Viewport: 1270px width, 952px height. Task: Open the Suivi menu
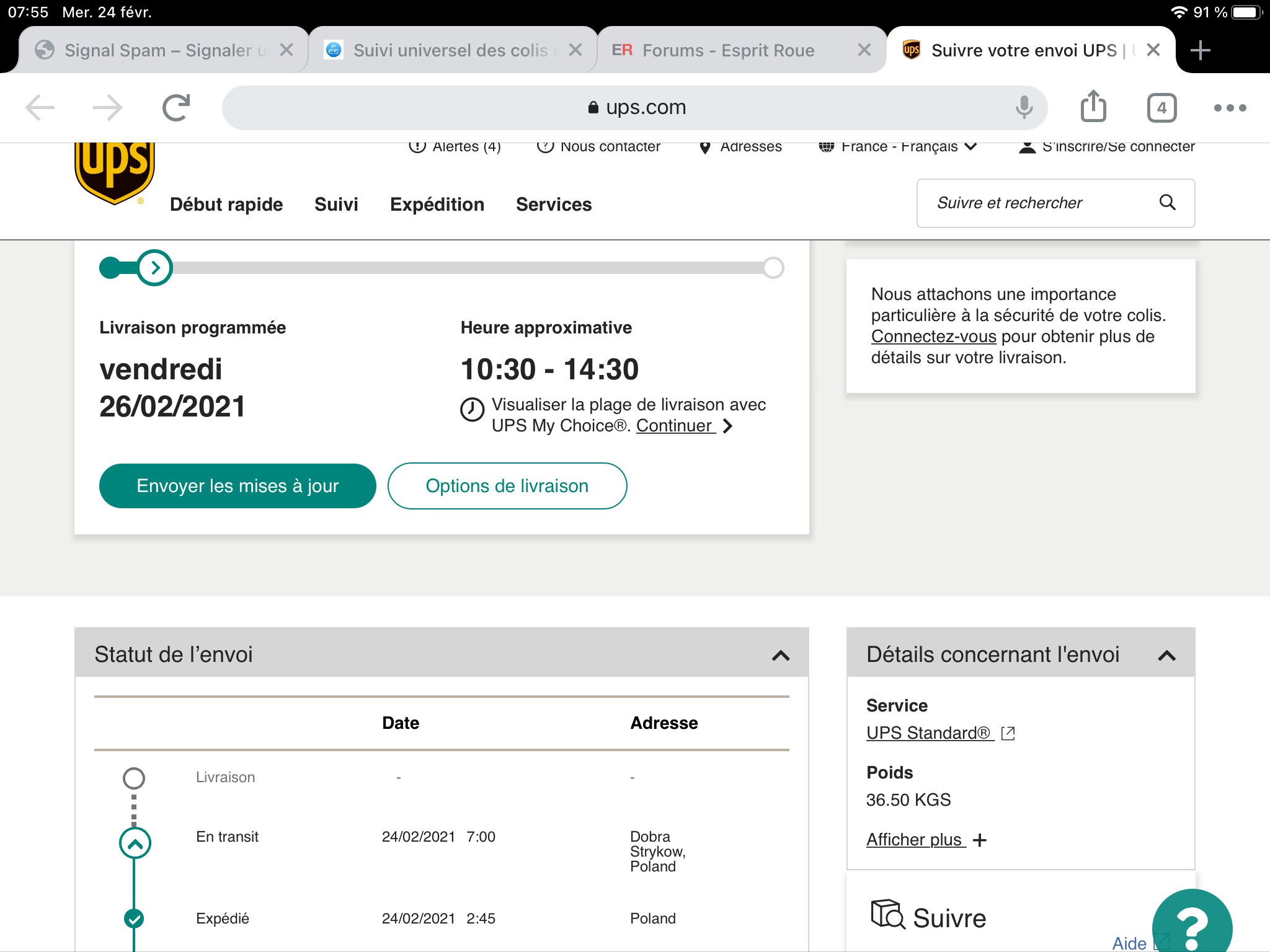point(336,205)
